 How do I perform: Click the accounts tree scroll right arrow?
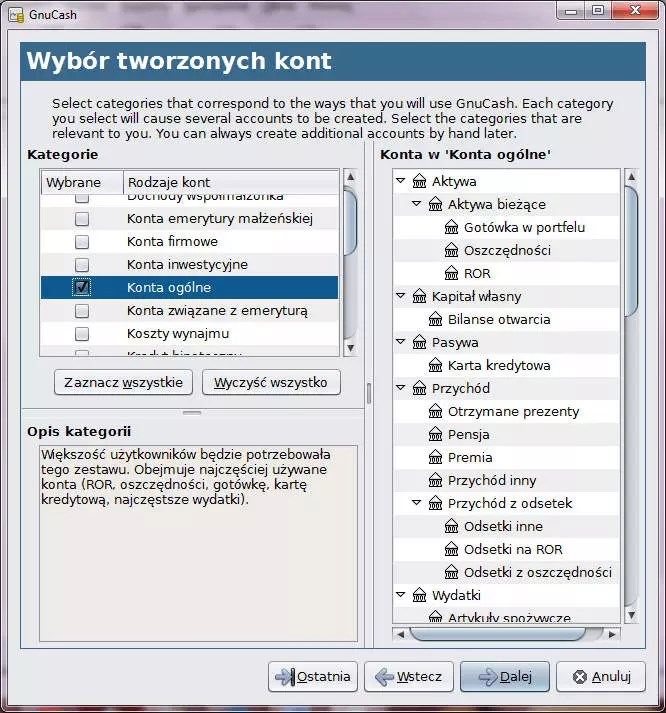pyautogui.click(x=612, y=634)
